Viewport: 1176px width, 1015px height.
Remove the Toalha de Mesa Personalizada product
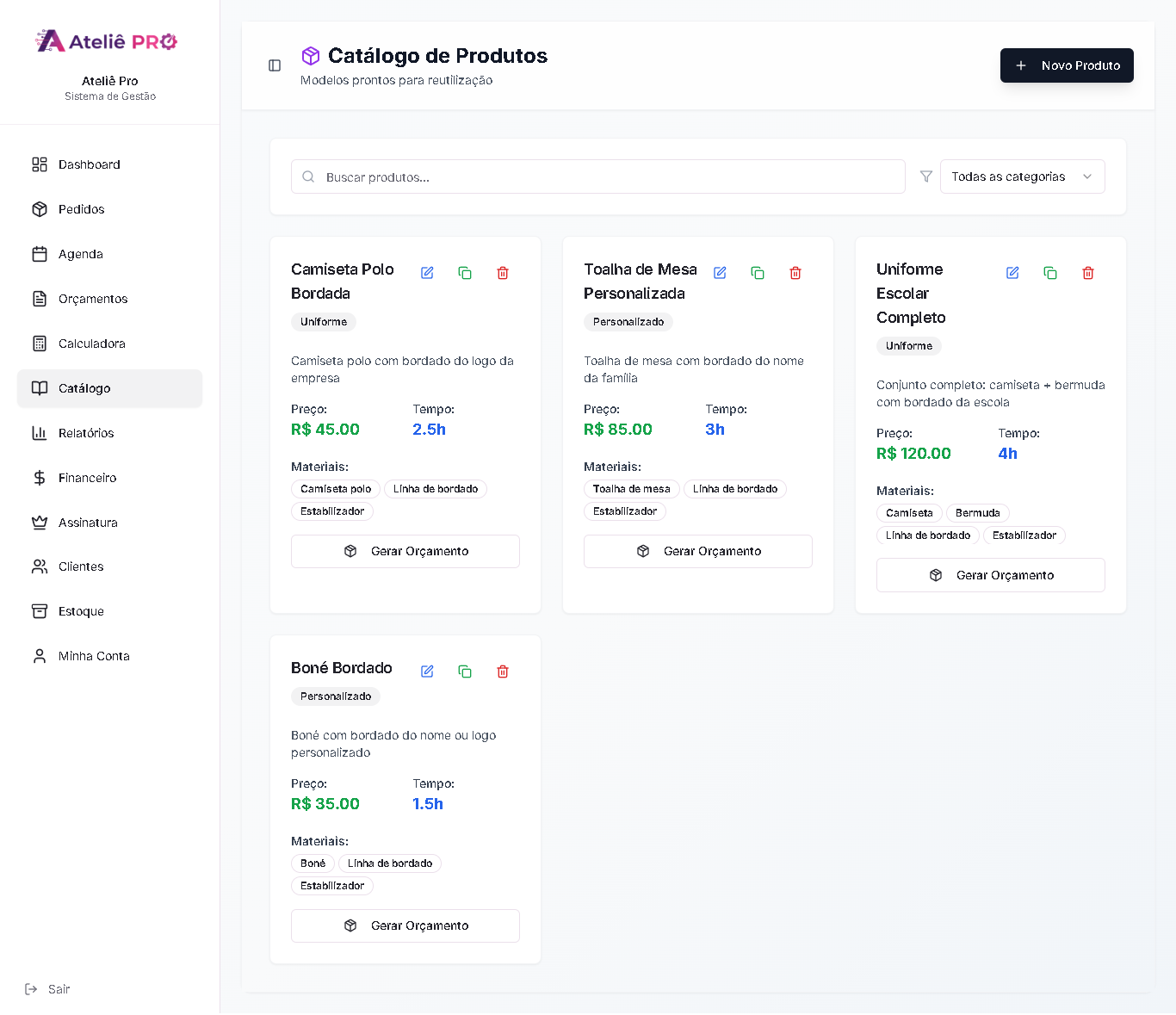[x=795, y=273]
